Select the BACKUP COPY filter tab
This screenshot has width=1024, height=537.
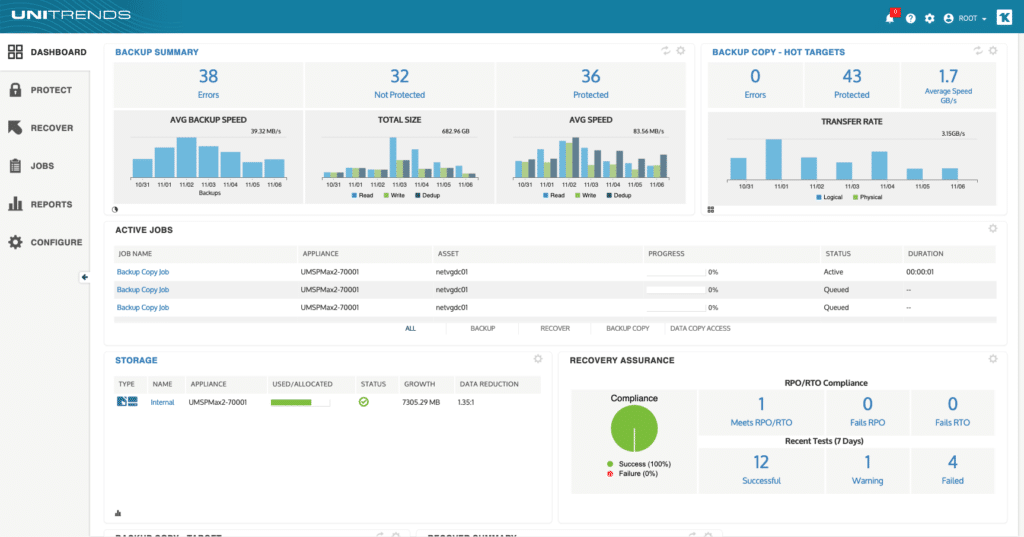[628, 329]
